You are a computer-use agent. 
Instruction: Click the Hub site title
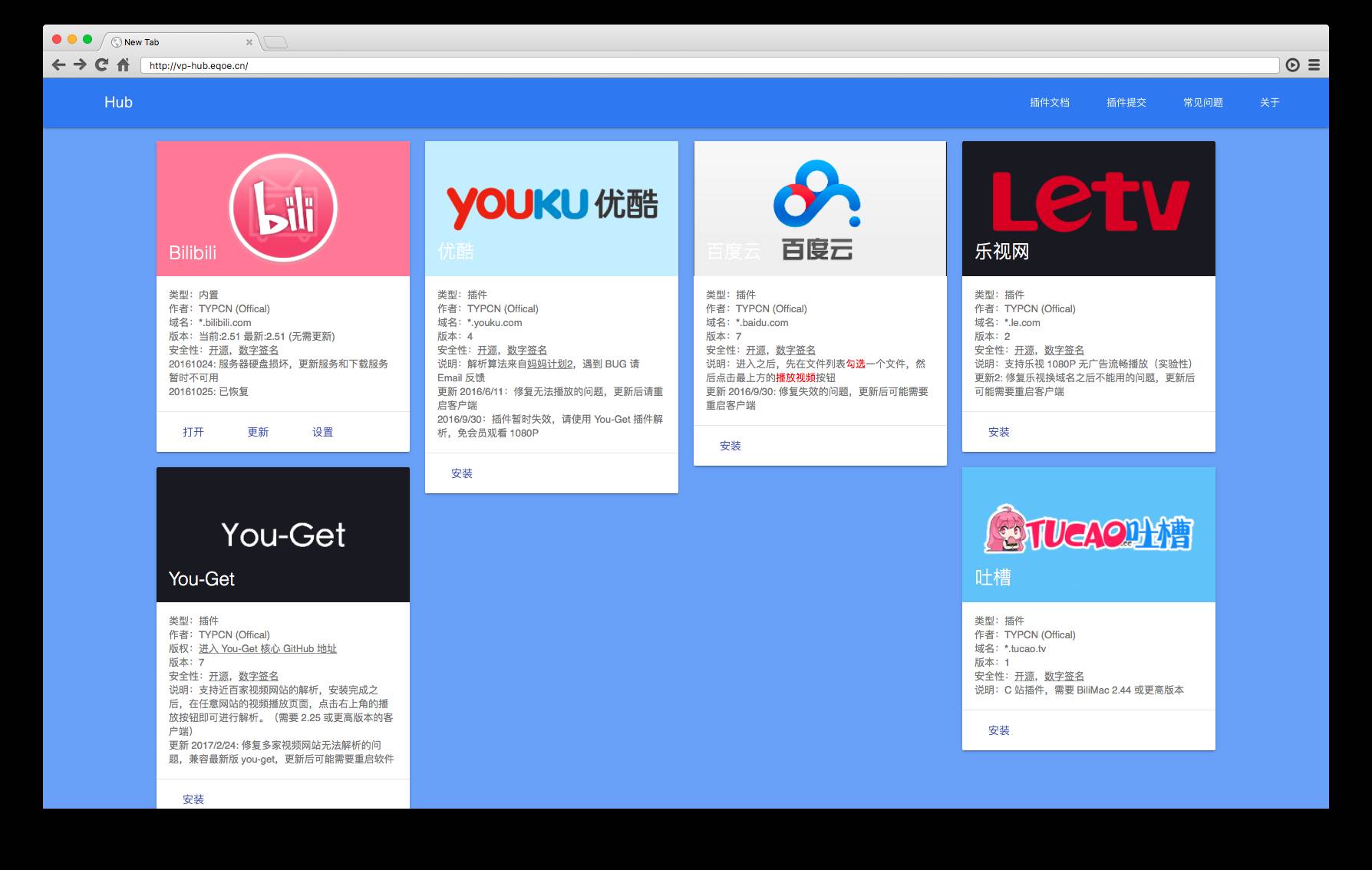[x=118, y=102]
